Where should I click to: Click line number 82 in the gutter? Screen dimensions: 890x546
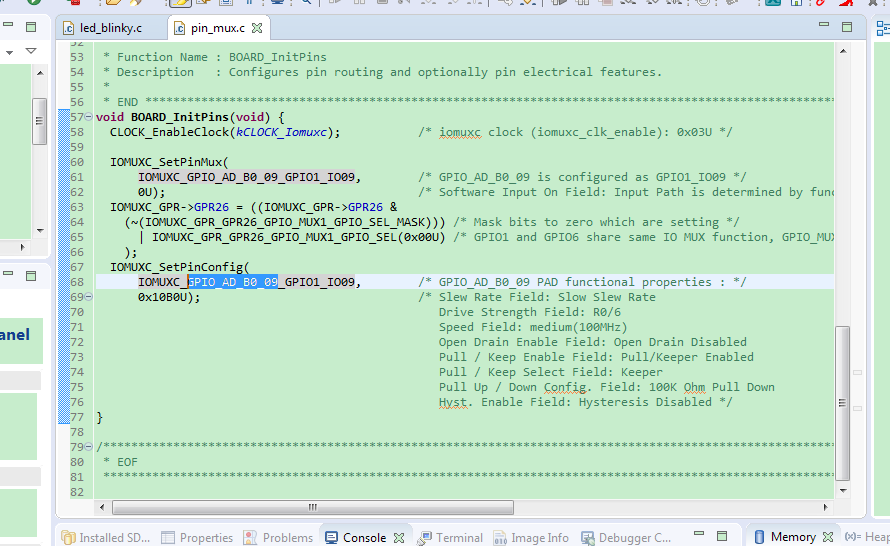[77, 492]
